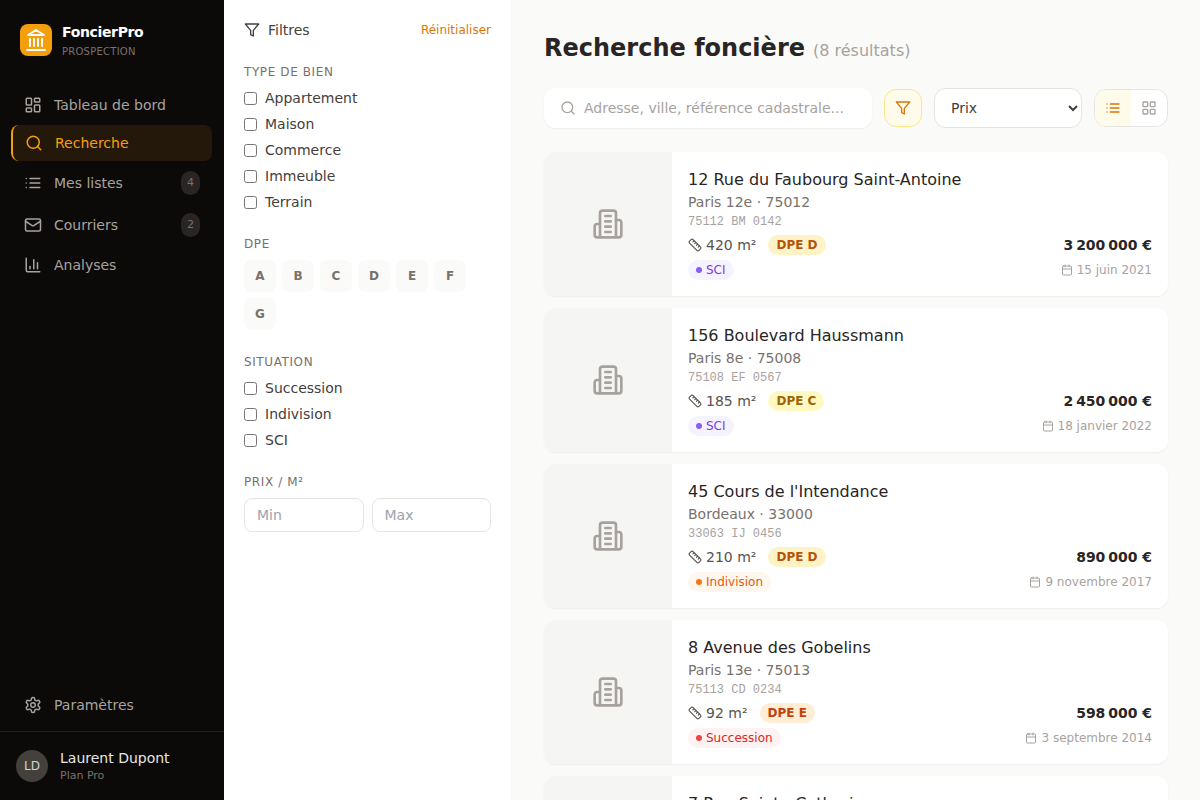The width and height of the screenshot is (1200, 800).
Task: Click the ruler icon beside 92 m²
Action: [x=695, y=713]
